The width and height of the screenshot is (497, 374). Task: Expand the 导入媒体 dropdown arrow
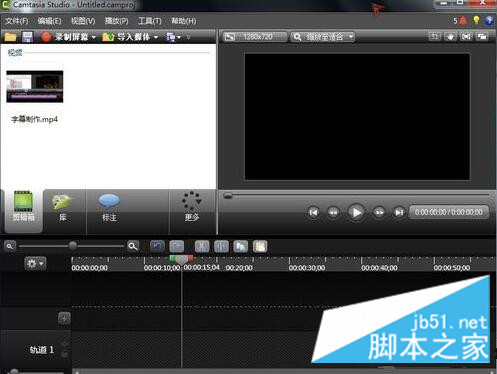[156, 37]
